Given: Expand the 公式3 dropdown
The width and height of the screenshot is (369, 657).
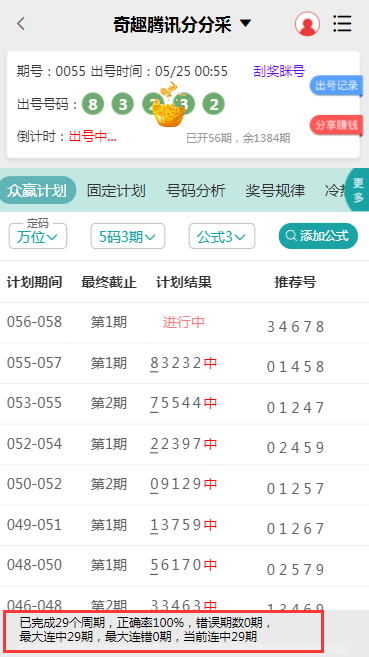Looking at the screenshot, I should [222, 236].
